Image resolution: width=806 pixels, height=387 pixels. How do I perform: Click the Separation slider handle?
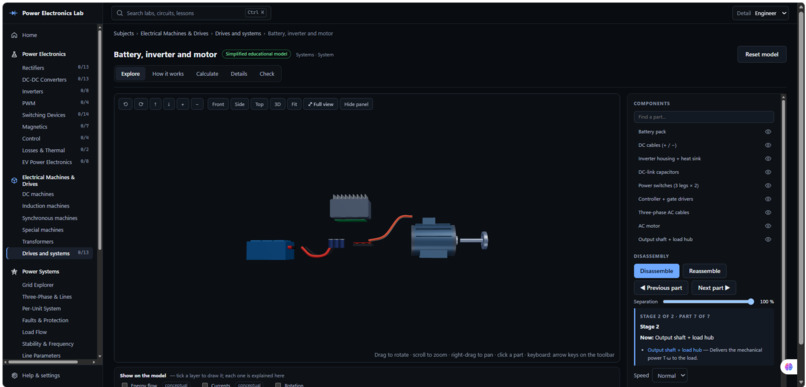(751, 302)
